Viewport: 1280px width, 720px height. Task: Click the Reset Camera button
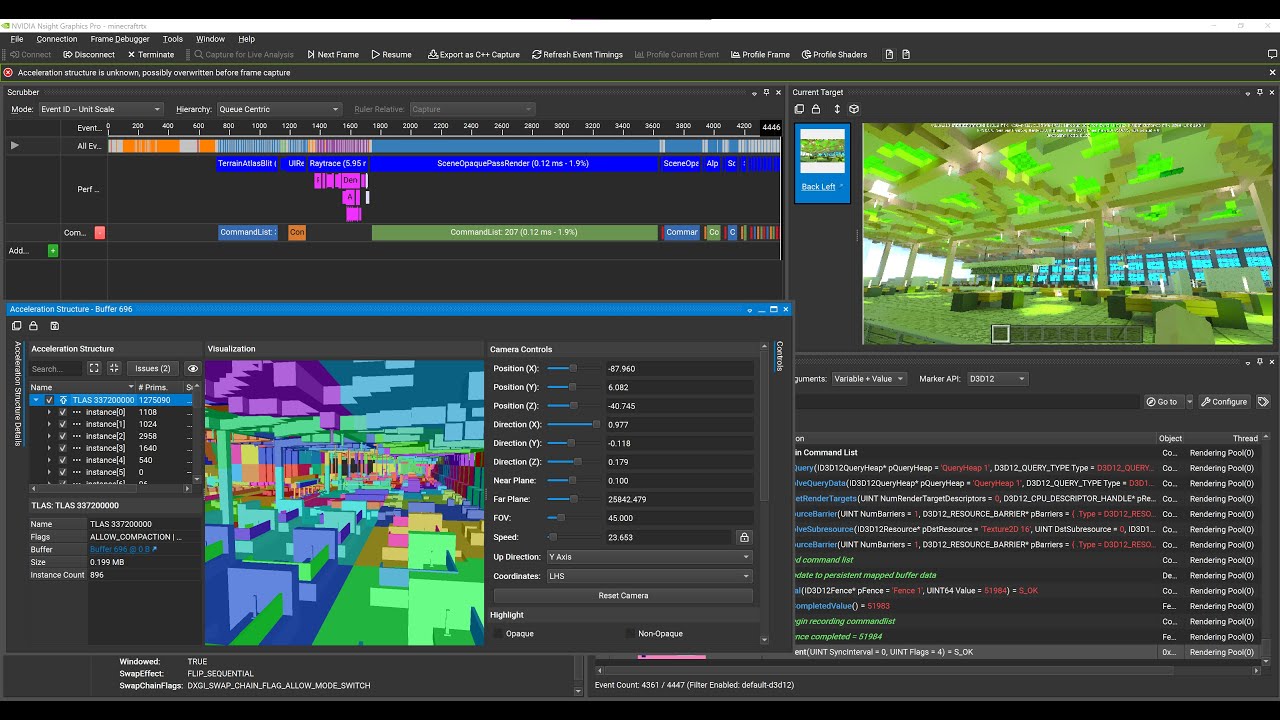[x=623, y=595]
